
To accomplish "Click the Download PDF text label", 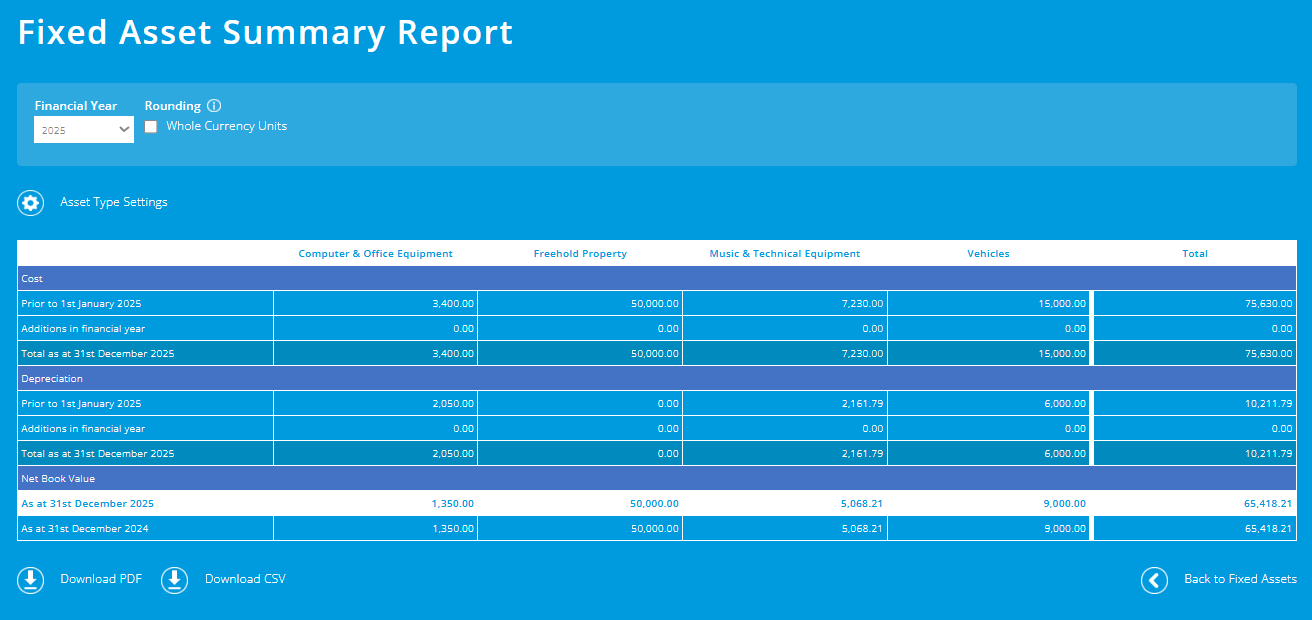I will point(101,579).
